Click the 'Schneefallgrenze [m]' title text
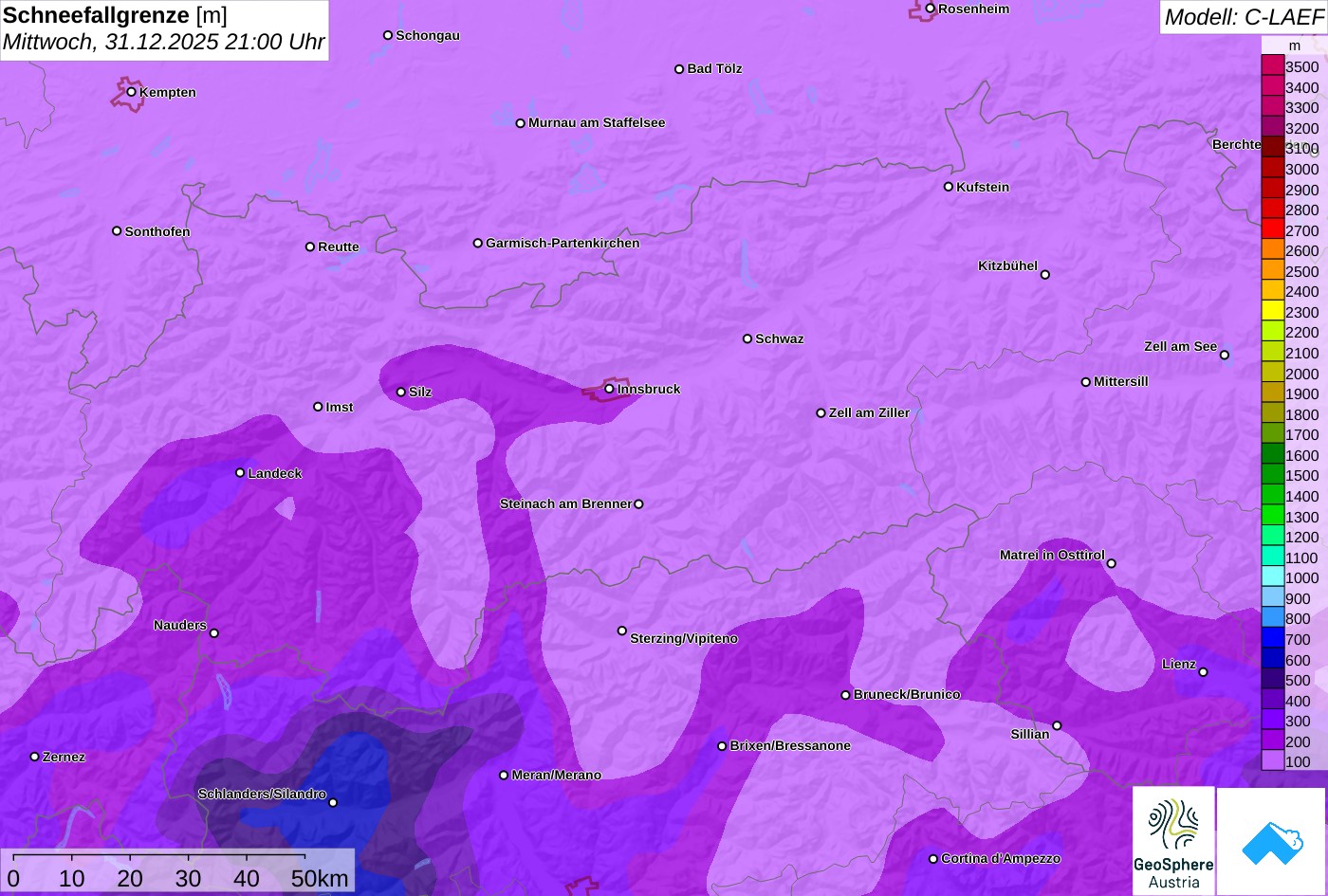This screenshot has width=1328, height=896. (x=115, y=15)
